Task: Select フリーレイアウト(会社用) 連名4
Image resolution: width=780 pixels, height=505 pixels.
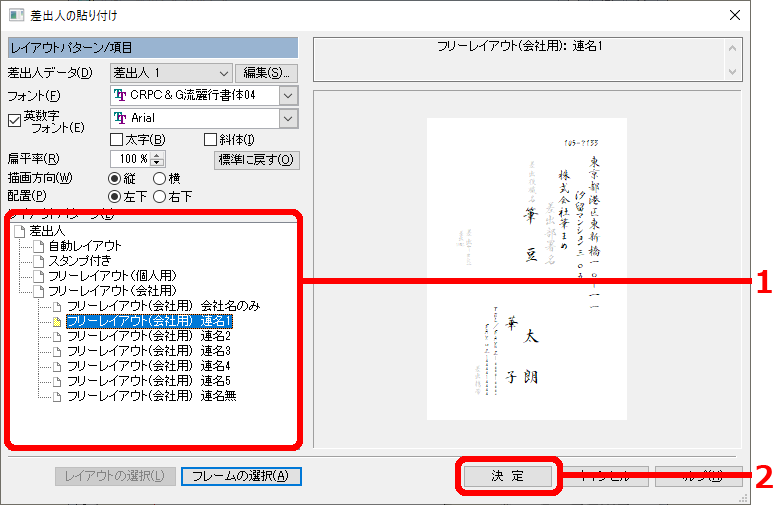Action: pyautogui.click(x=149, y=366)
